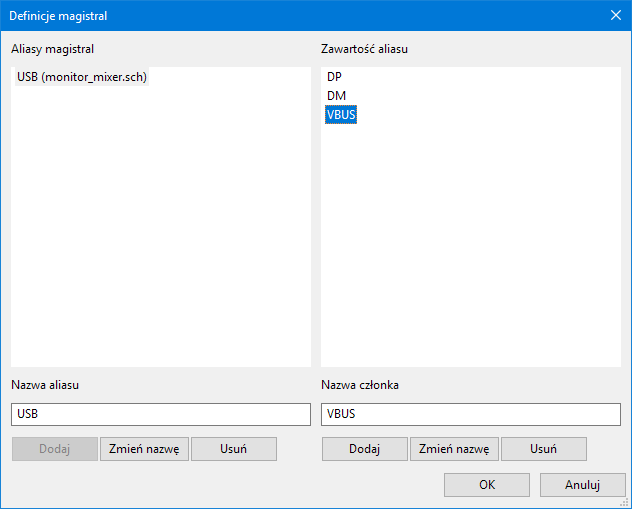Screen dimensions: 632x509
Task: Rename member using right Zmień nazwę button
Action: coord(454,449)
